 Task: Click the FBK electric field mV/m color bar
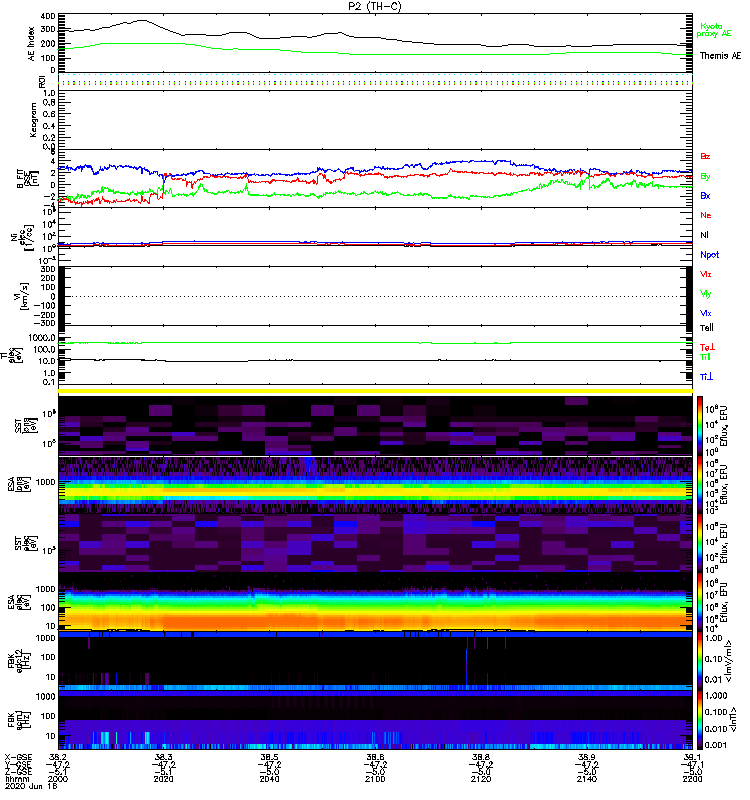[x=700, y=661]
